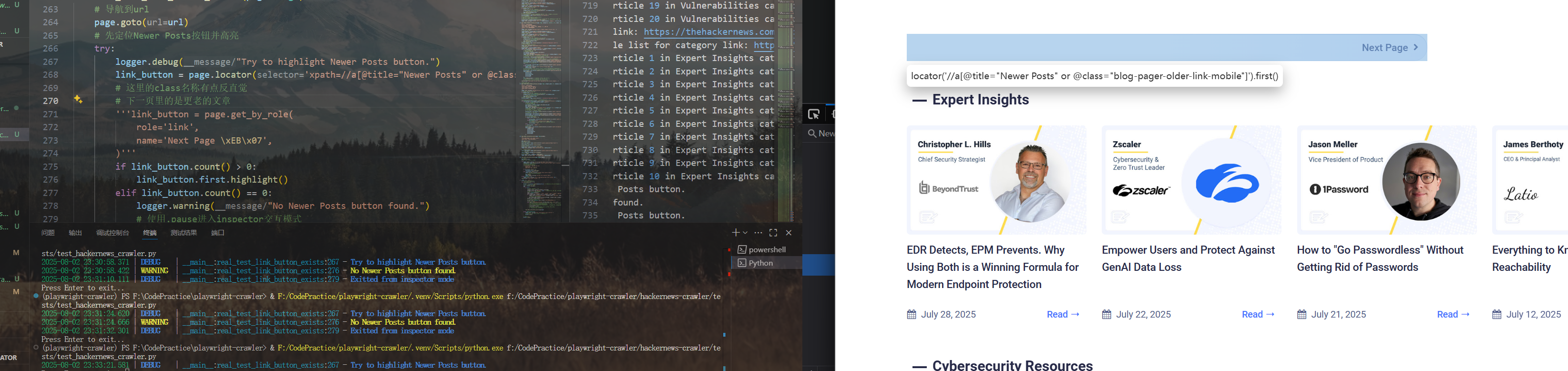Click the note icon on Christopher Hills card
The width and height of the screenshot is (1568, 371).
coord(928,217)
